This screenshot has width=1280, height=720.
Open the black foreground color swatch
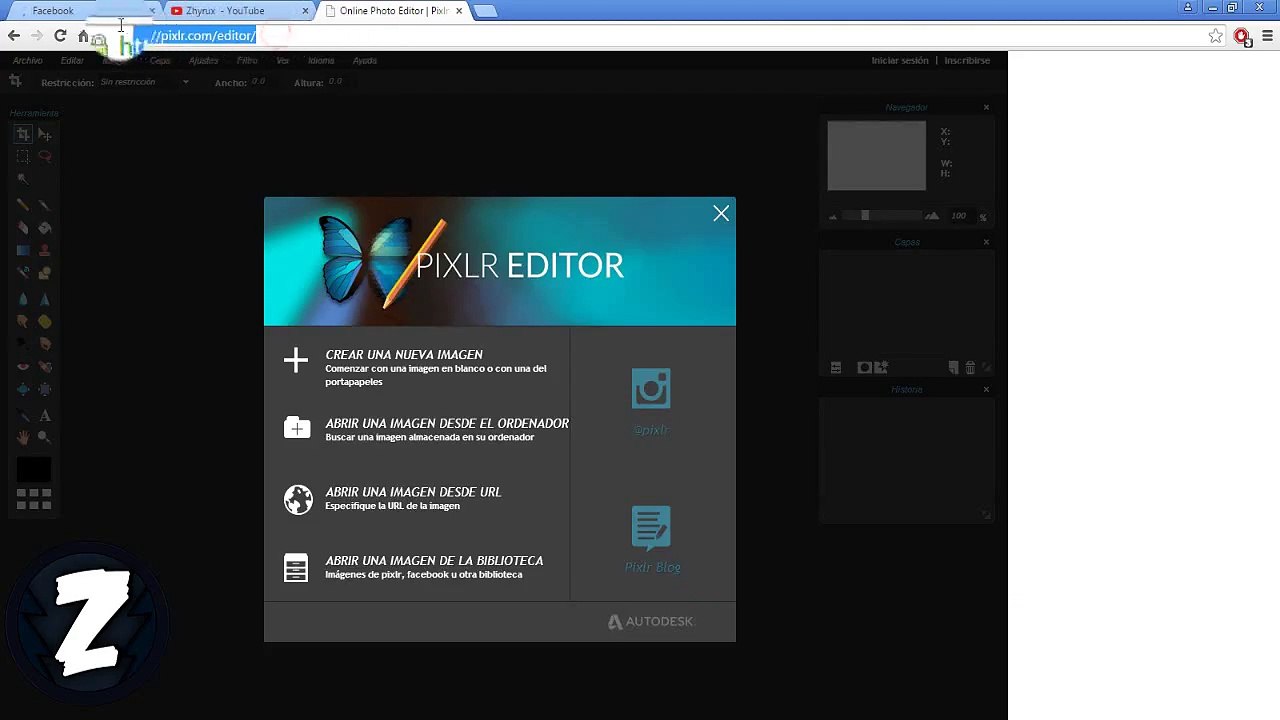[x=33, y=469]
